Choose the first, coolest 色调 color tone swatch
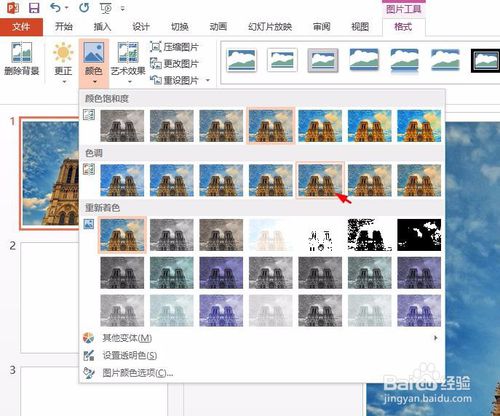 [x=122, y=180]
